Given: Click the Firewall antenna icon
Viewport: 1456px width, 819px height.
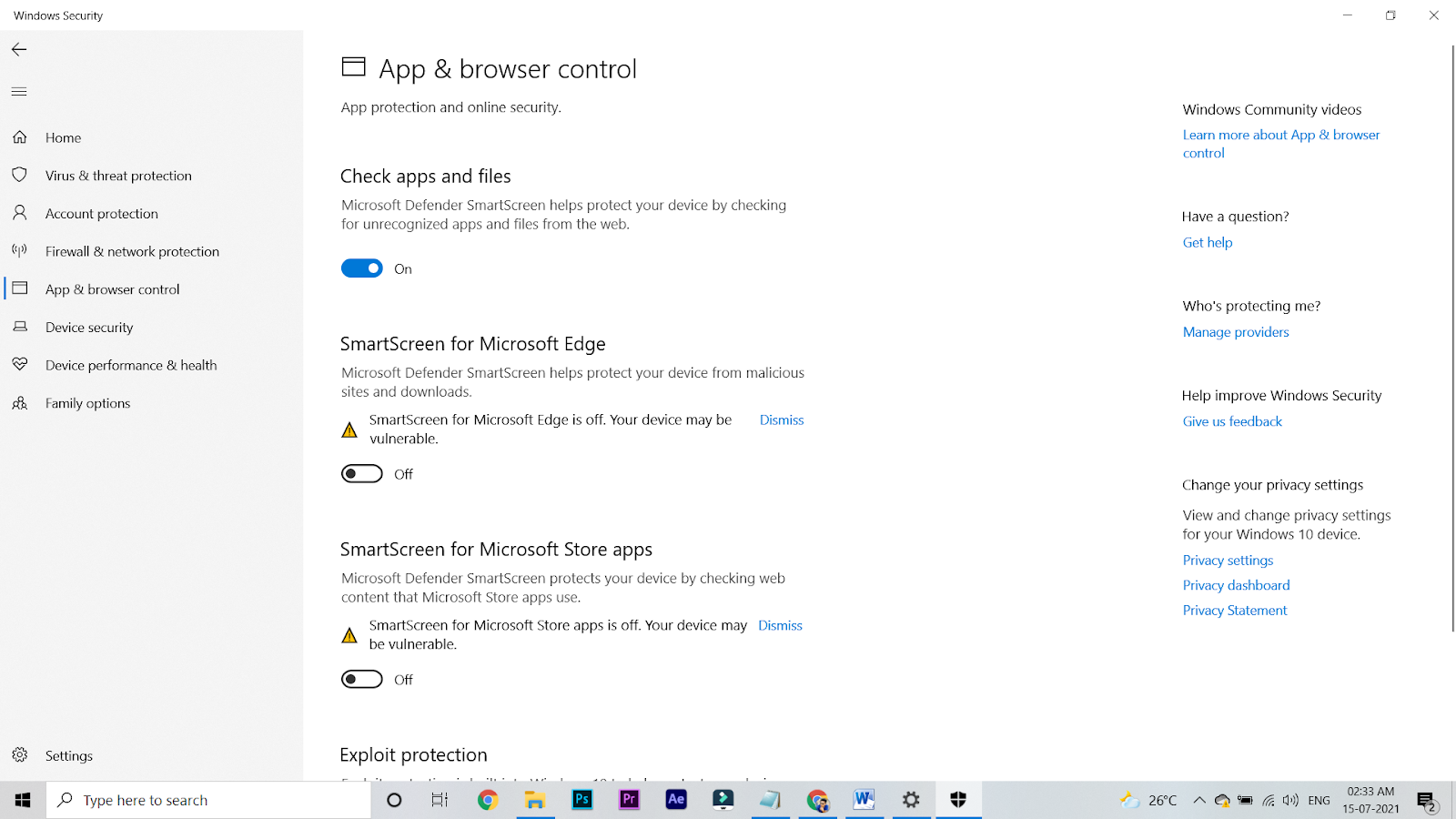Looking at the screenshot, I should pyautogui.click(x=20, y=251).
